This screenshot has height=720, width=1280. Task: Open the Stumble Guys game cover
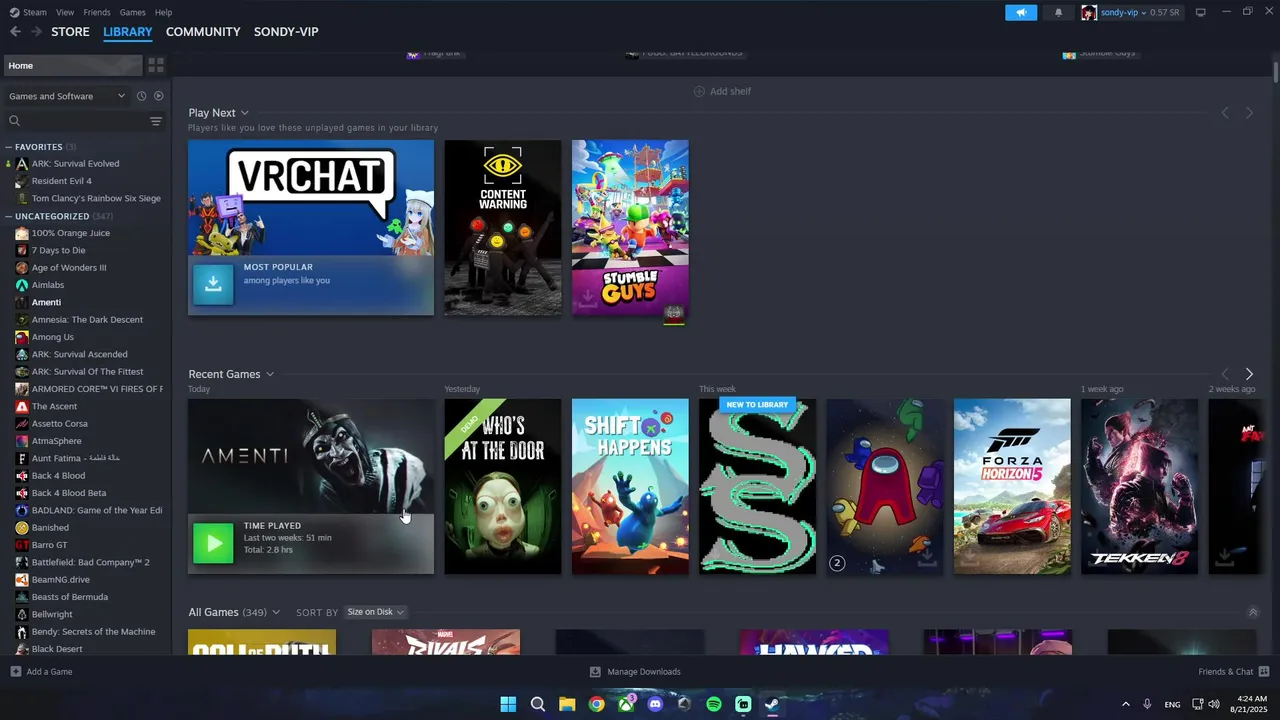point(630,227)
